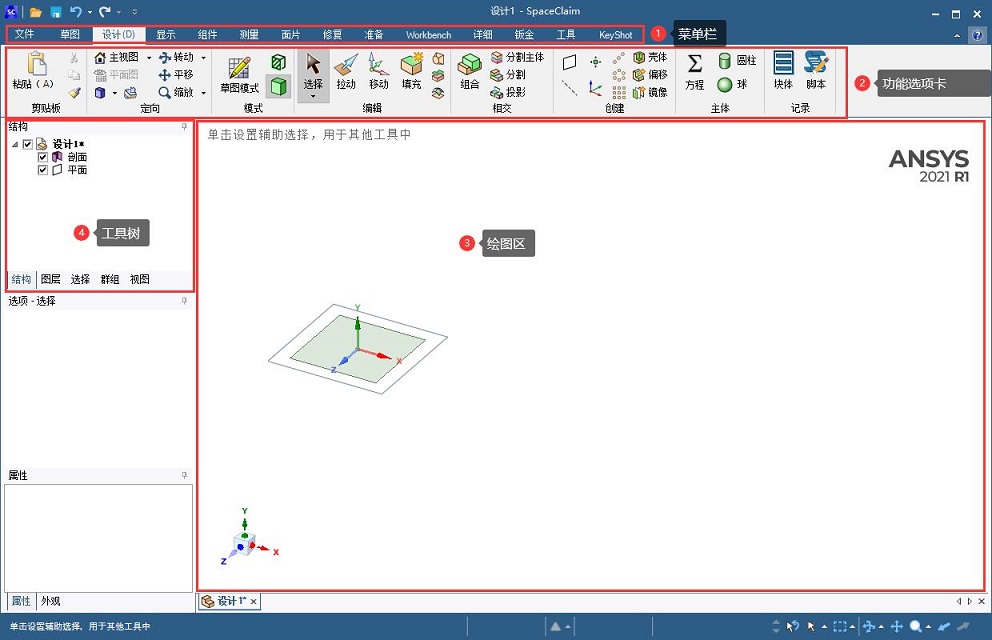This screenshot has height=640, width=992.
Task: Switch to the 图层 panel tab
Action: click(50, 279)
